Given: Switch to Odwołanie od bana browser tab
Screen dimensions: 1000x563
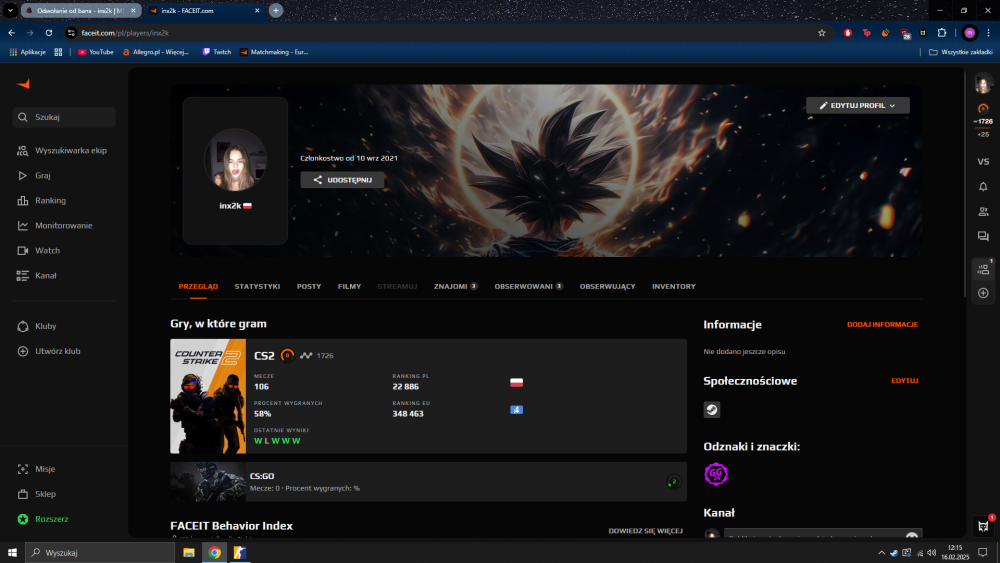Looking at the screenshot, I should (81, 11).
